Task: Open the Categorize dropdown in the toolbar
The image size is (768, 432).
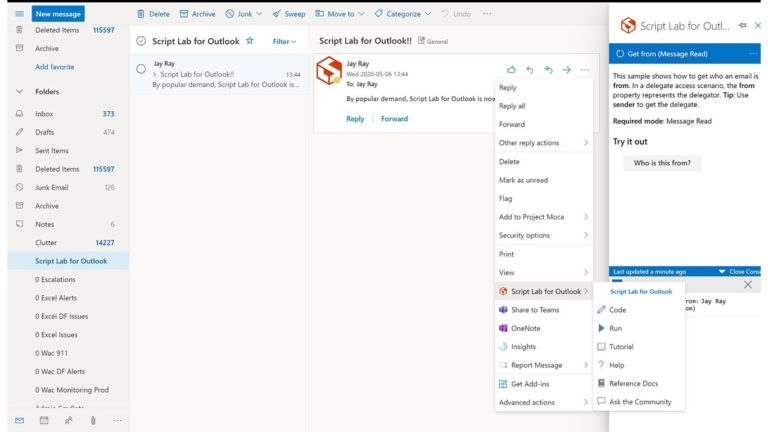Action: coord(403,14)
